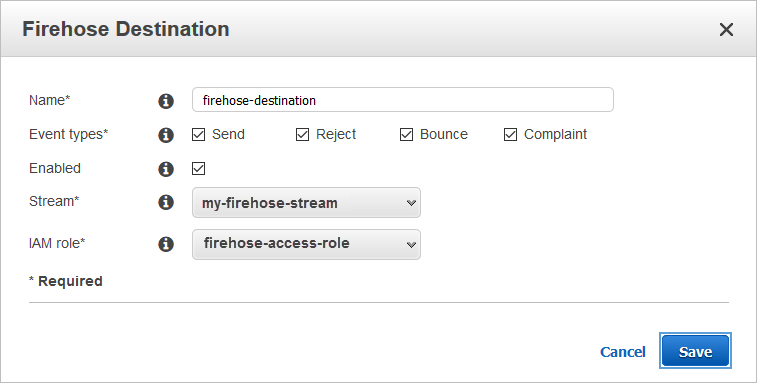757x383 pixels.
Task: Open the Stream field info icon
Action: coord(166,202)
